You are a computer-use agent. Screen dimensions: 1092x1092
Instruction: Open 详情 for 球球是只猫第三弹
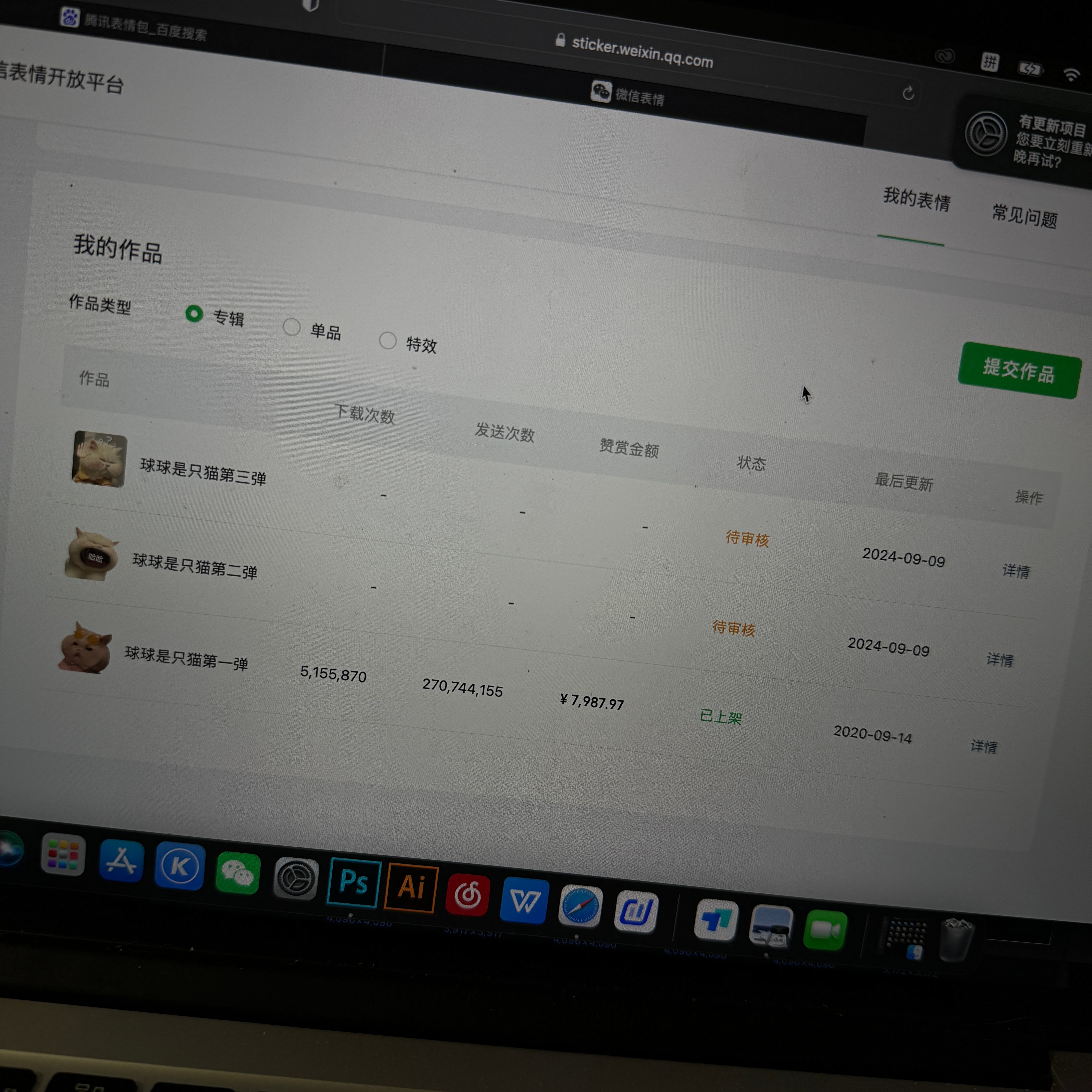pyautogui.click(x=1016, y=571)
